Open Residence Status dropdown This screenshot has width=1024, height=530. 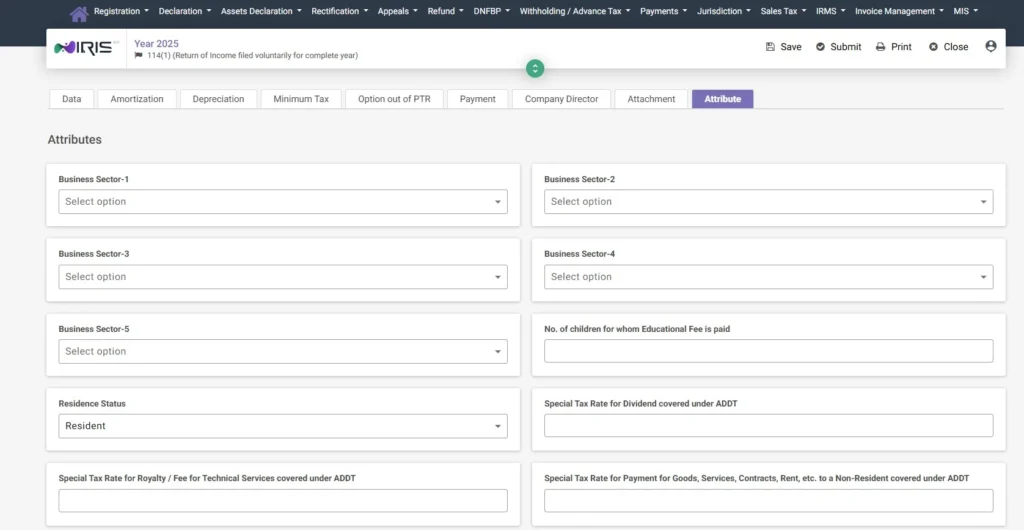pyautogui.click(x=283, y=426)
